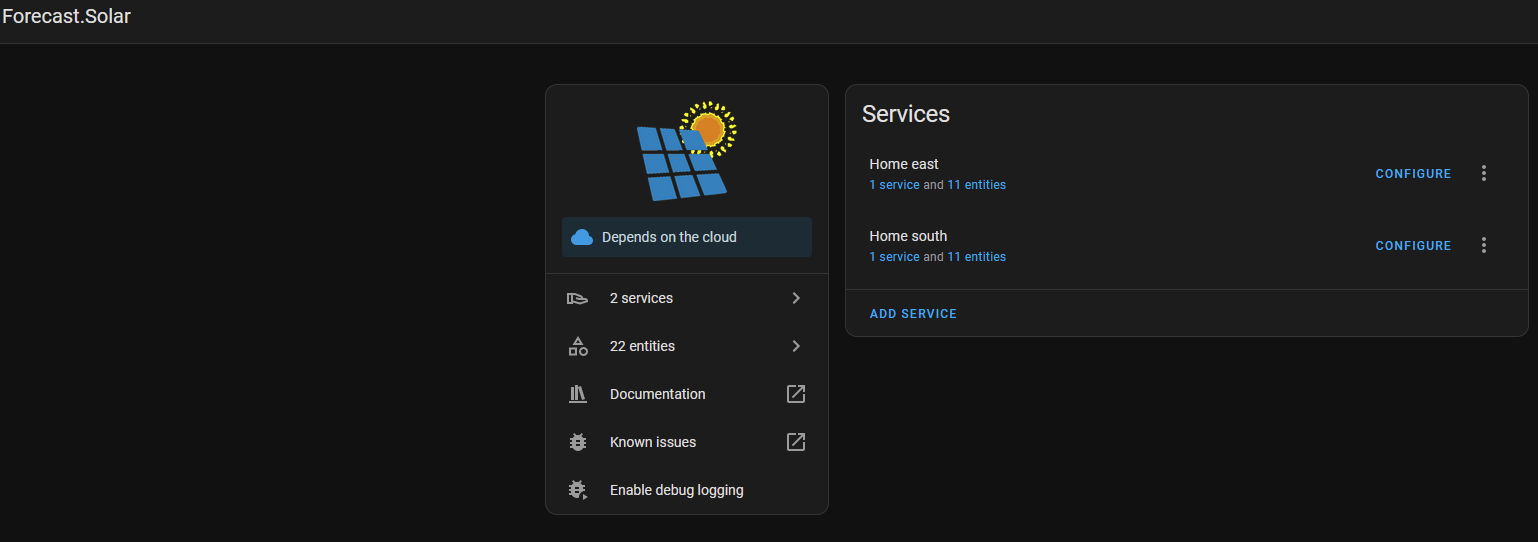The image size is (1538, 542).
Task: Select the 22 entities row
Action: [x=687, y=346]
